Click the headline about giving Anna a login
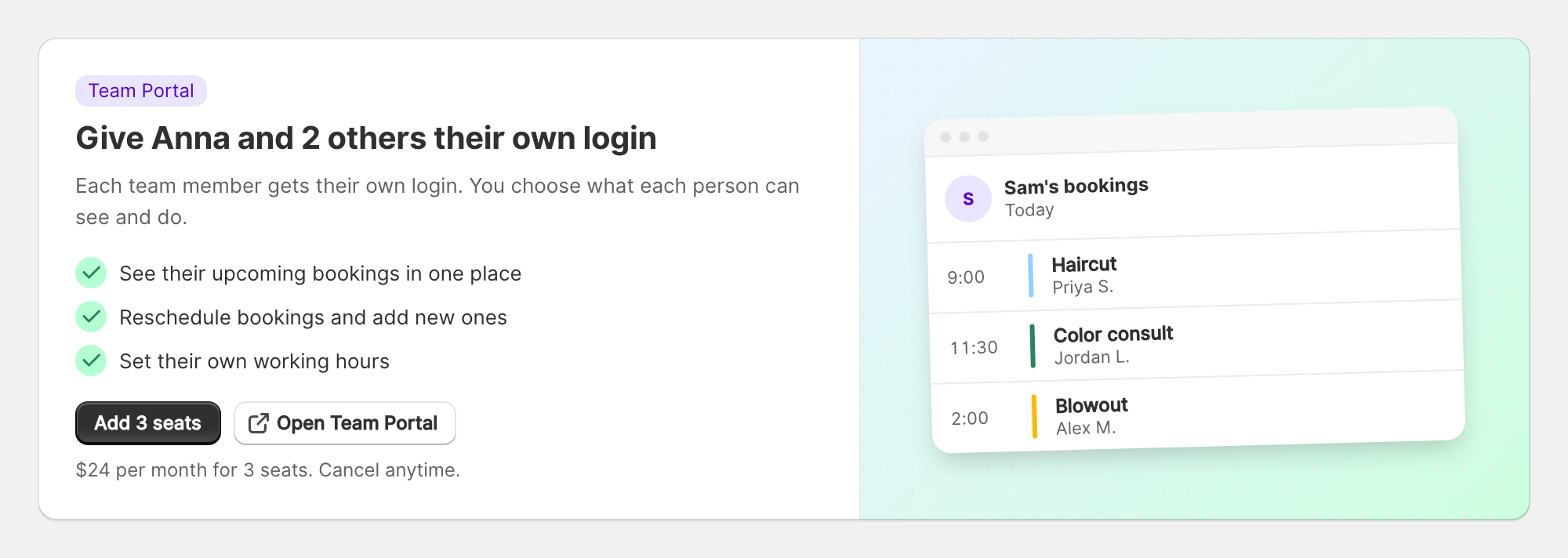The height and width of the screenshot is (558, 1568). (366, 138)
